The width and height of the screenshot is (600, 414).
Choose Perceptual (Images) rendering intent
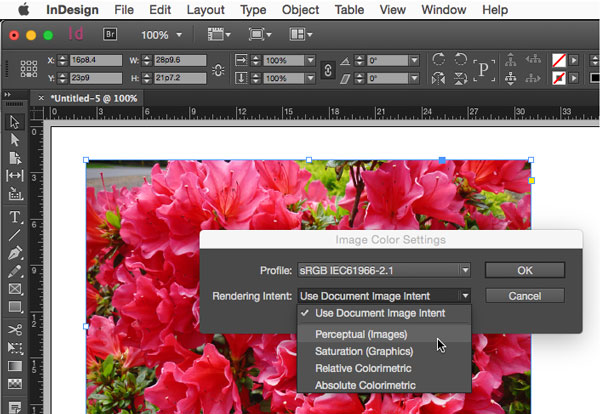[384, 334]
